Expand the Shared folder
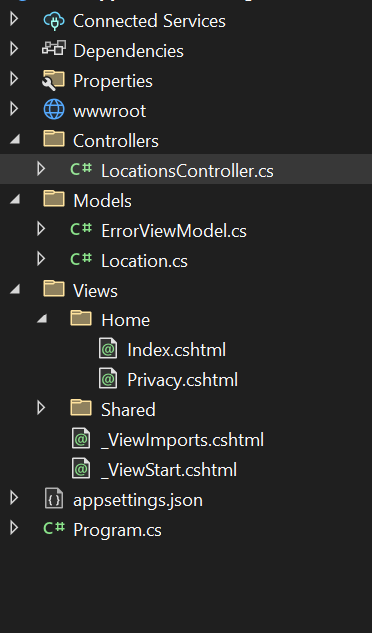 click(x=41, y=408)
